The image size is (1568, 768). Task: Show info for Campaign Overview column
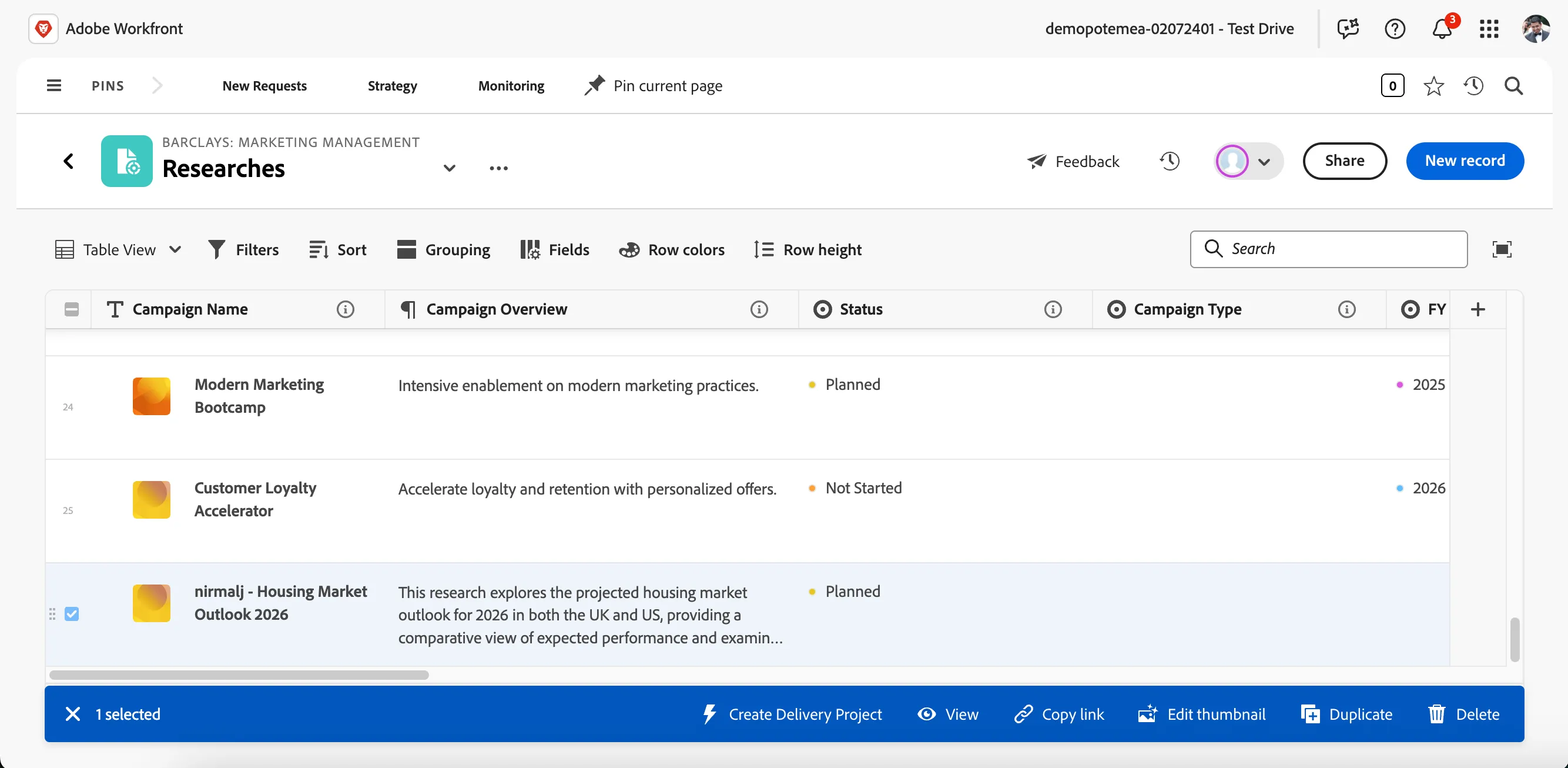[759, 309]
